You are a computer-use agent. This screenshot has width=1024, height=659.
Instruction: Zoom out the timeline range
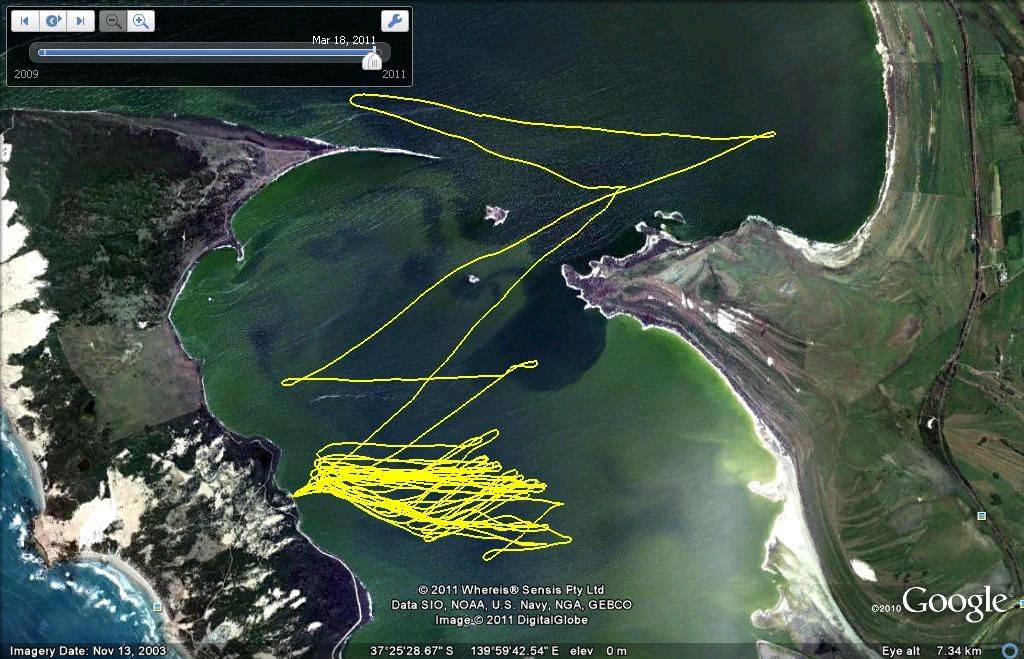click(113, 21)
